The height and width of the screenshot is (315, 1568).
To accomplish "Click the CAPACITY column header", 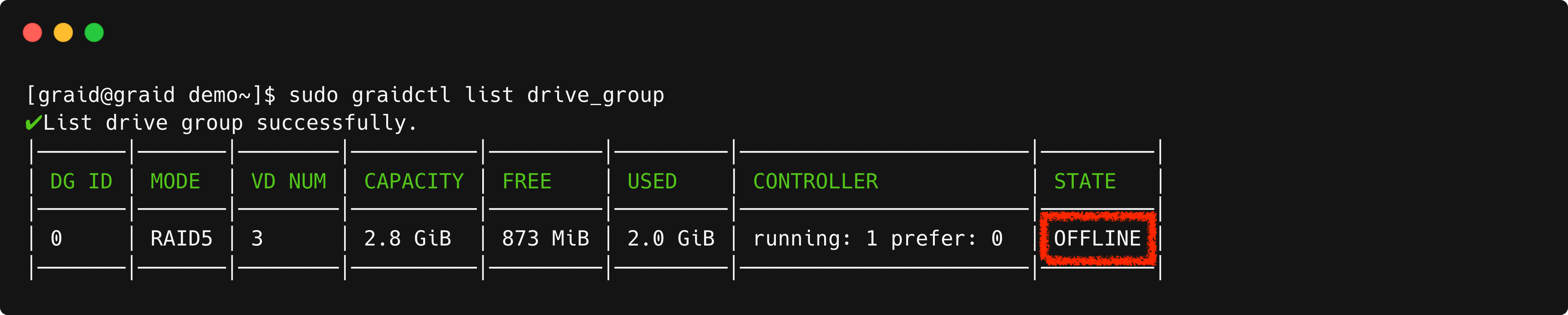I will coord(414,181).
